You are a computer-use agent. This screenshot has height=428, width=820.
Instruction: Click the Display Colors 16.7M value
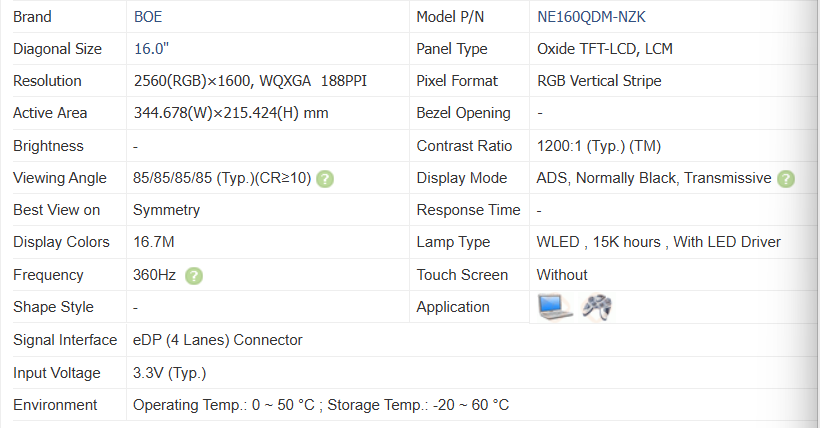154,242
